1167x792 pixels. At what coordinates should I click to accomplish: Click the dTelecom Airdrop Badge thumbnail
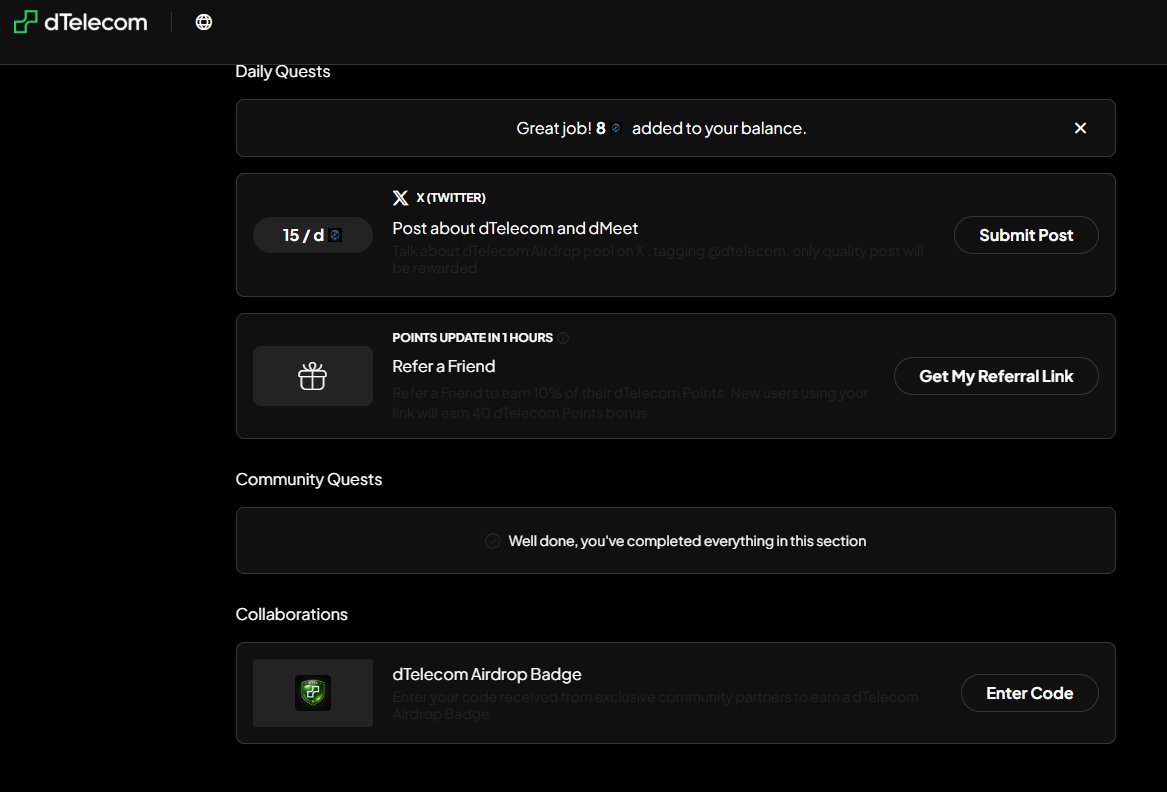click(313, 693)
